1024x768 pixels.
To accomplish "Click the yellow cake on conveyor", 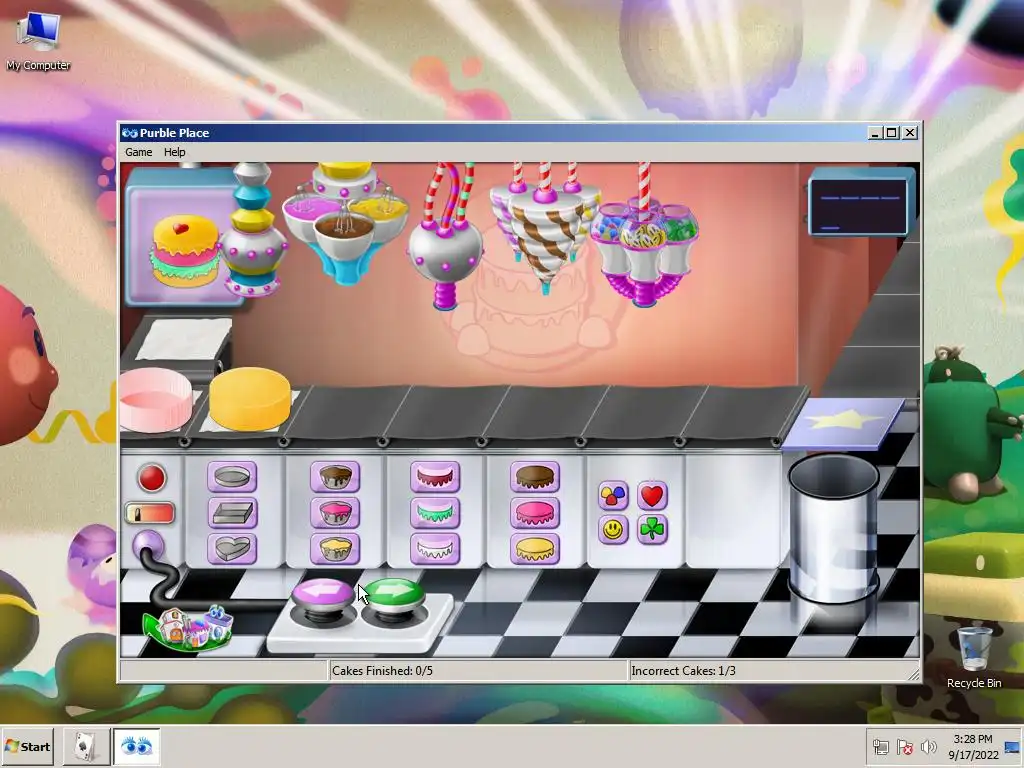I will pyautogui.click(x=250, y=398).
